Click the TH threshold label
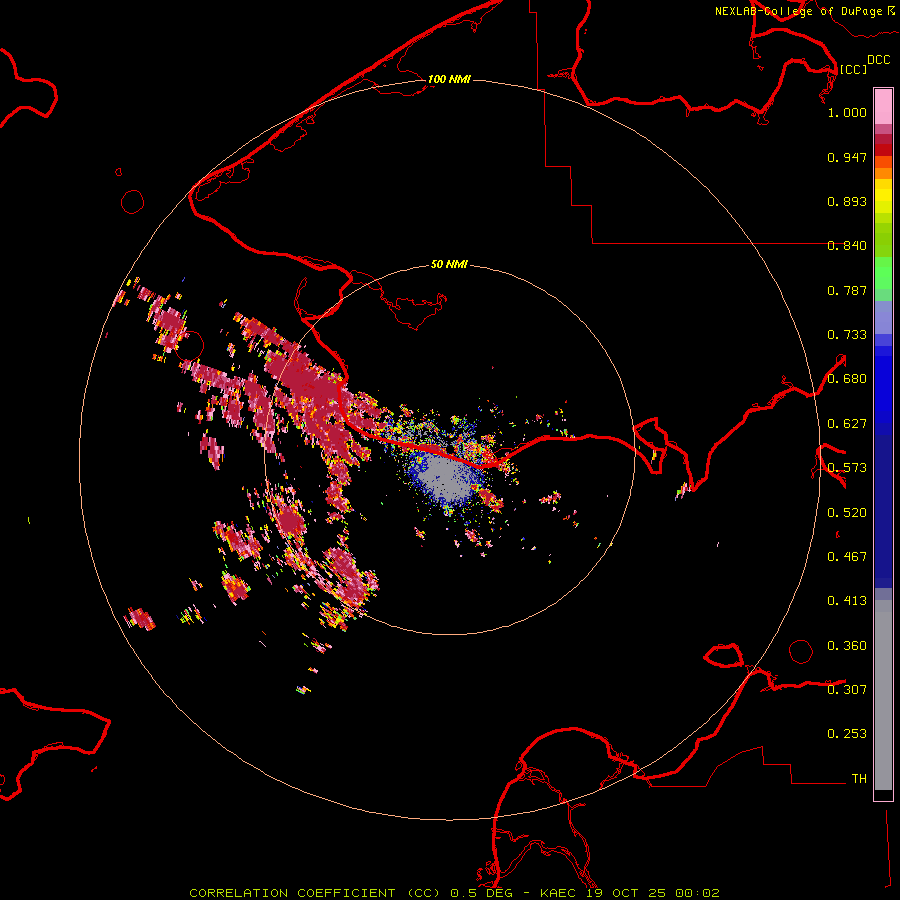The width and height of the screenshot is (900, 900). pos(859,779)
